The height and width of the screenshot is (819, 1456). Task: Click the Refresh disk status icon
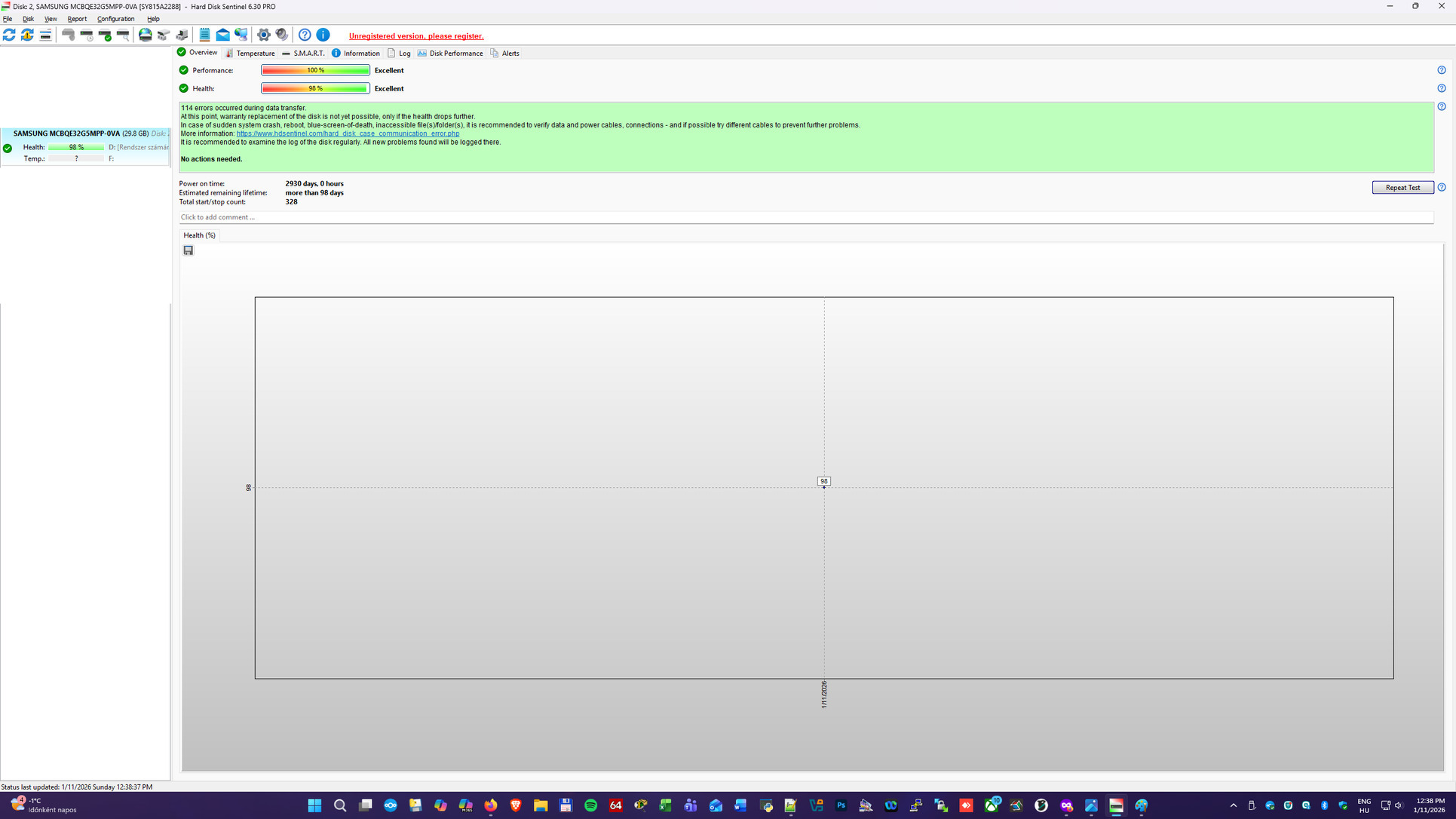point(9,35)
